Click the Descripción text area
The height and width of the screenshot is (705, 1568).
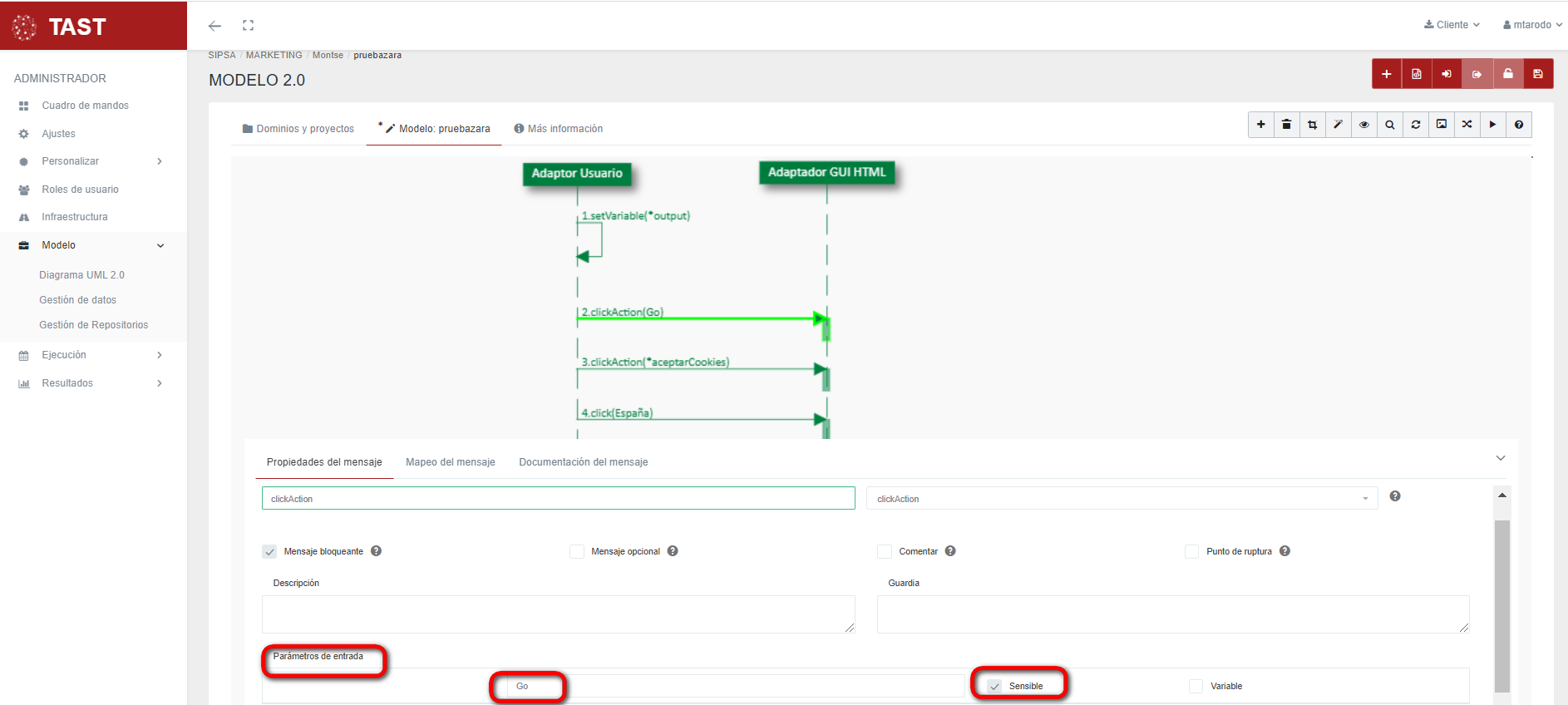[558, 614]
